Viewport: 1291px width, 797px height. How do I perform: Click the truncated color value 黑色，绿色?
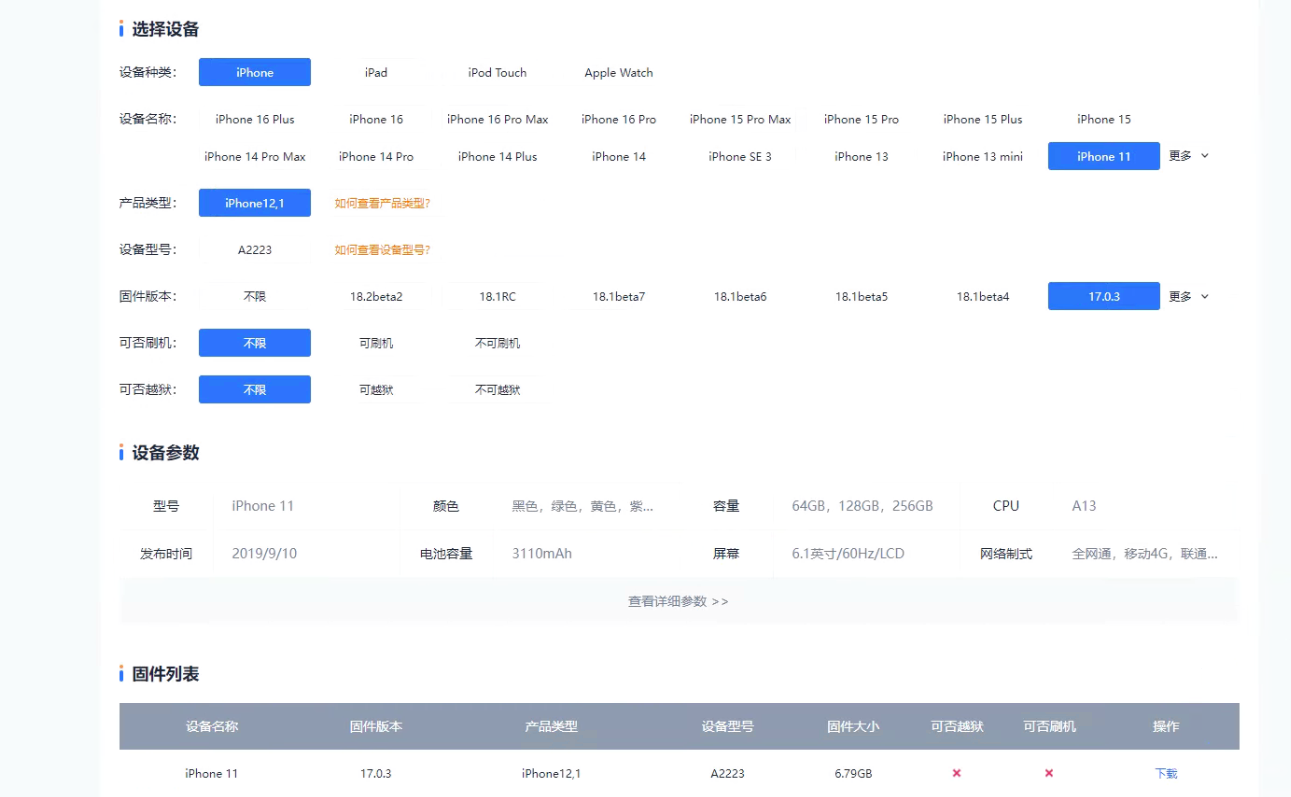[583, 506]
